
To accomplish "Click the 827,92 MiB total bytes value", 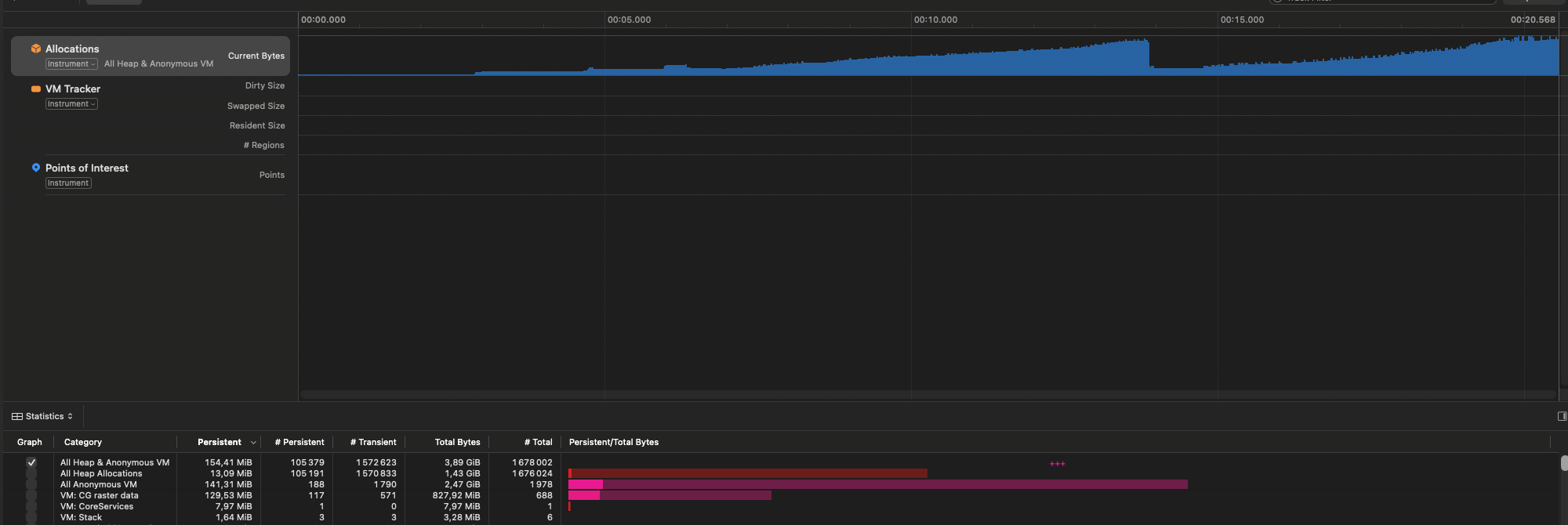I will (x=456, y=495).
